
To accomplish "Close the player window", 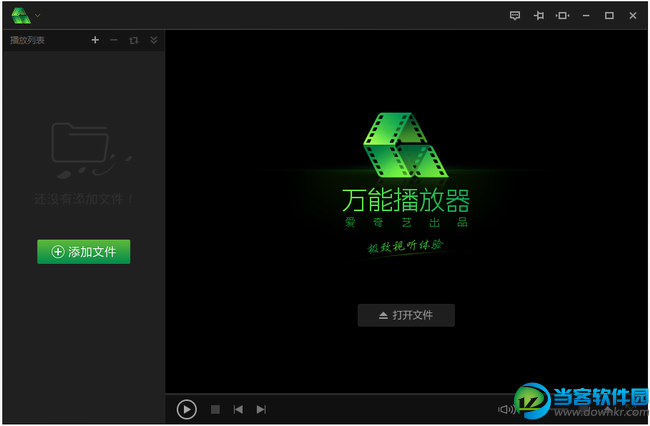I will (633, 16).
